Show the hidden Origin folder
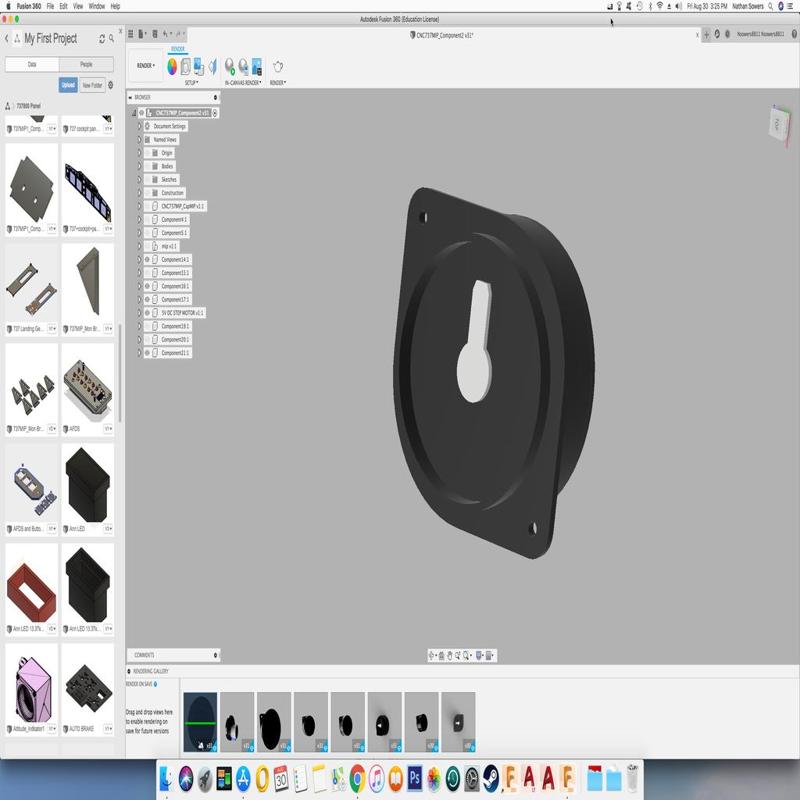800x800 pixels. (147, 153)
